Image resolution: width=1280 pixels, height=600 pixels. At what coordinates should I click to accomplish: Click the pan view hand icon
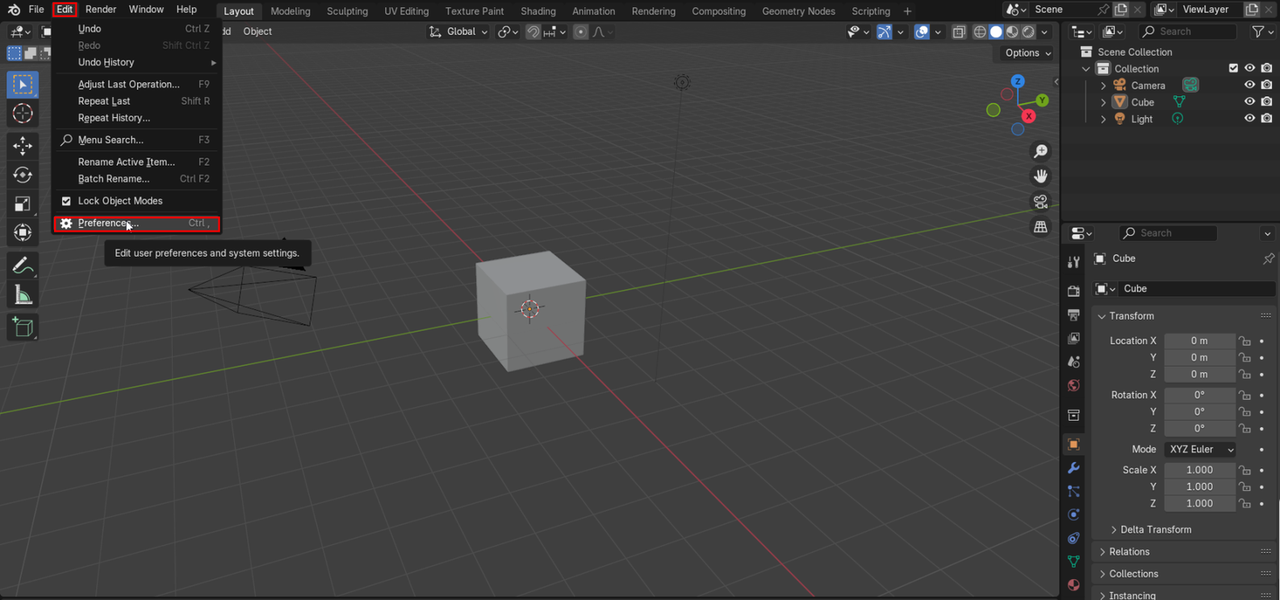pos(1040,176)
